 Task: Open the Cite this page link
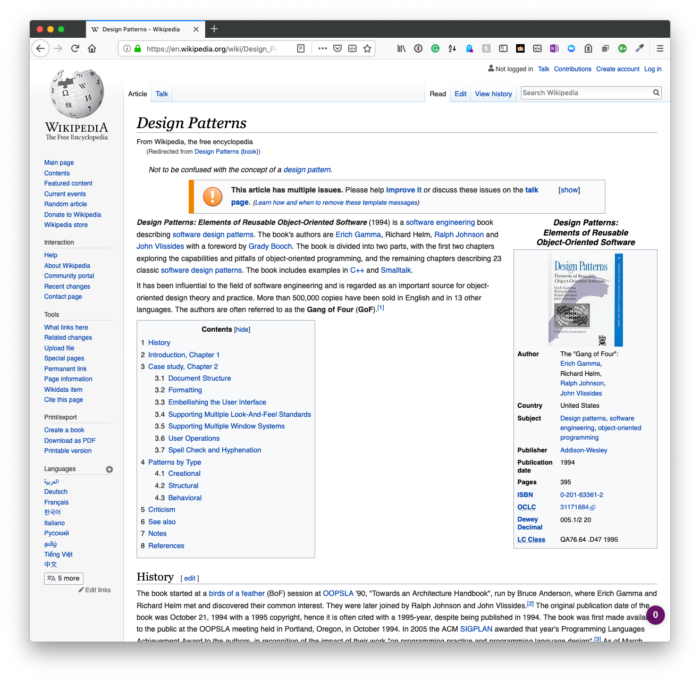(63, 400)
